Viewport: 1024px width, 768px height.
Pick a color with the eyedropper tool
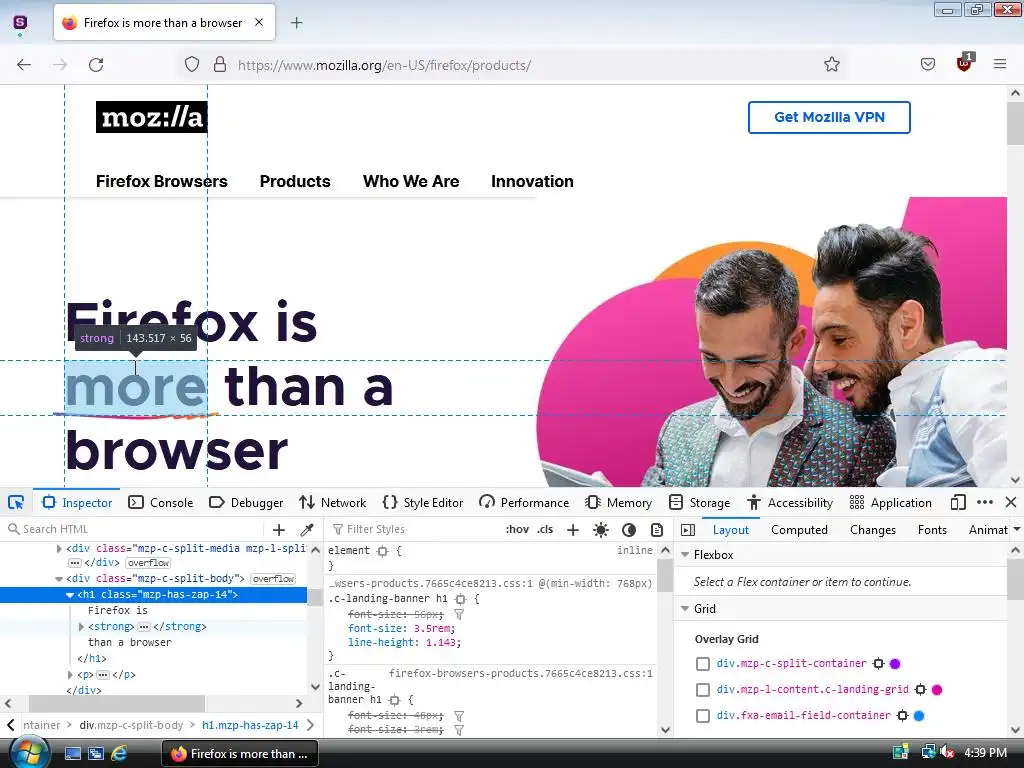pyautogui.click(x=307, y=530)
